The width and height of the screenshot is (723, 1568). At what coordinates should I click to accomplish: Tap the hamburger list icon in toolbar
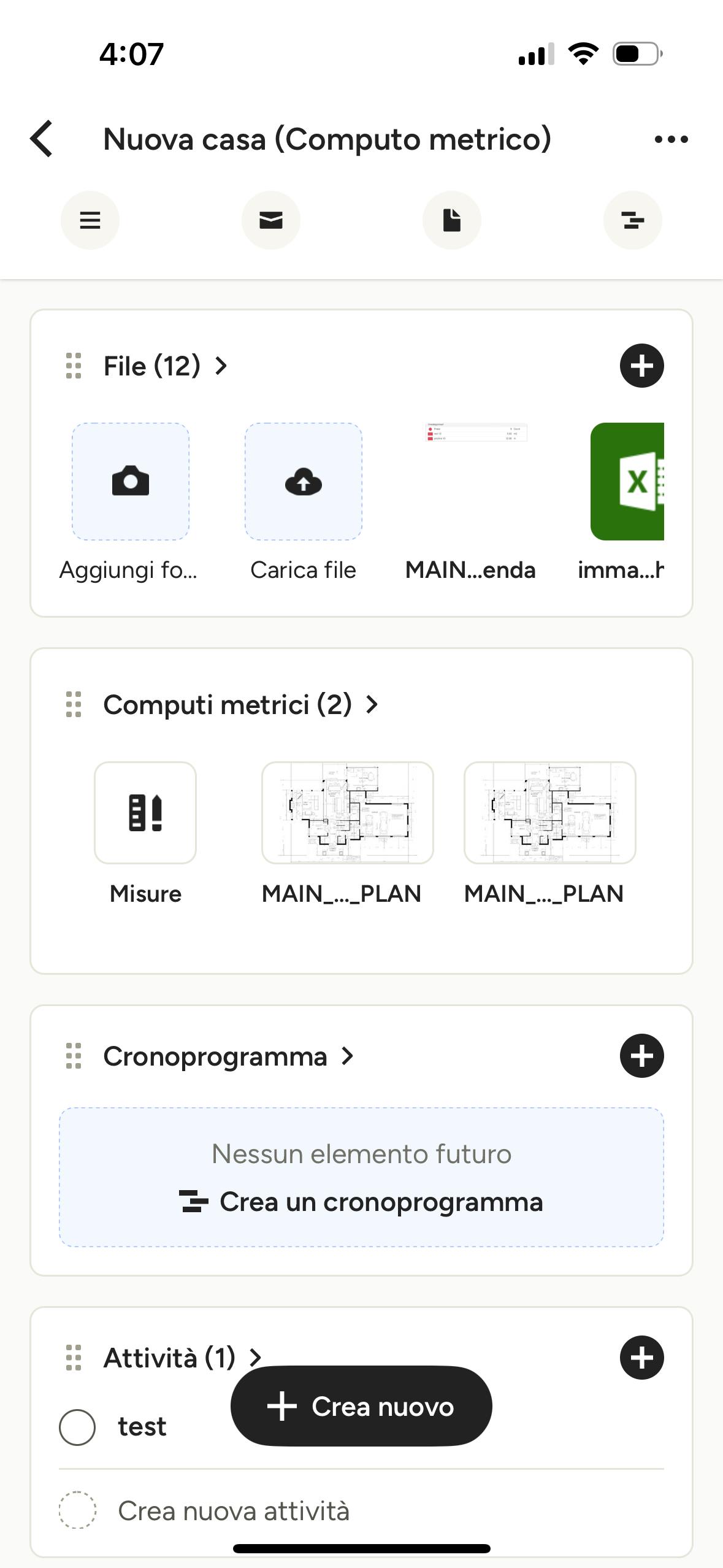click(90, 220)
